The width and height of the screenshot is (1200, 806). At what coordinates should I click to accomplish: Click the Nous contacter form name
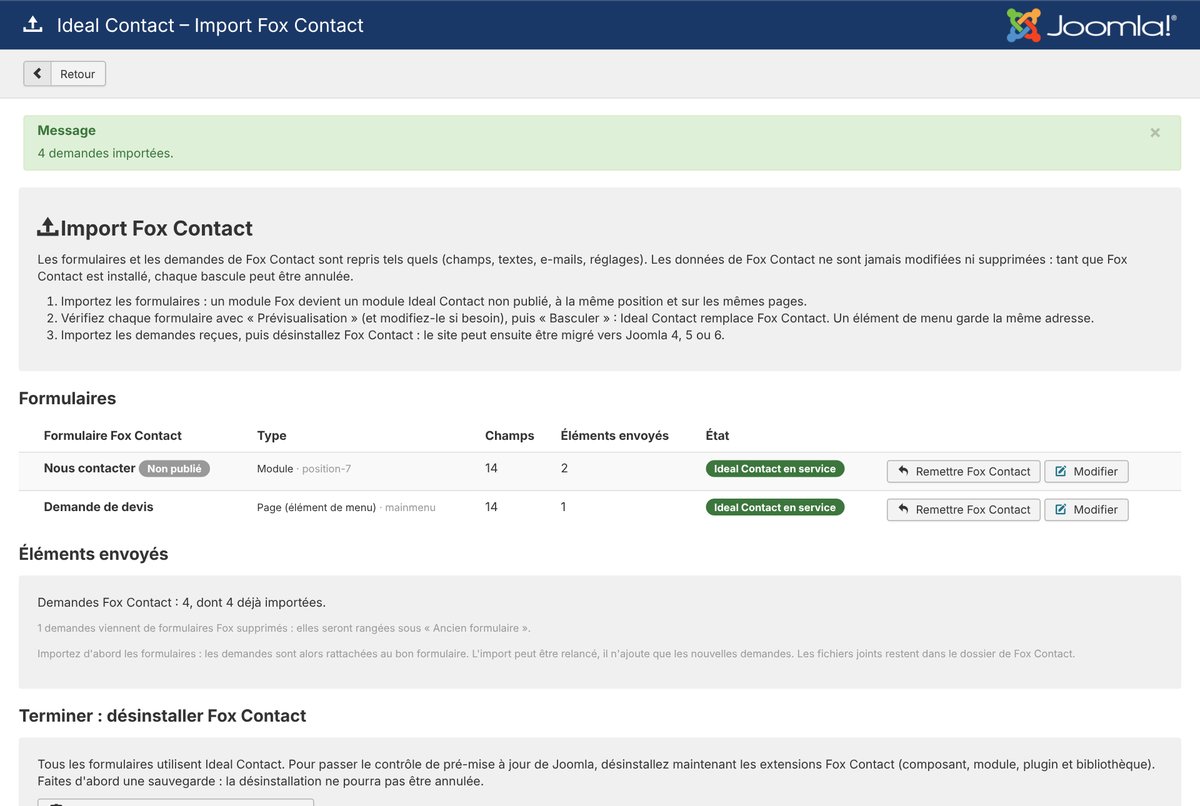(x=89, y=468)
